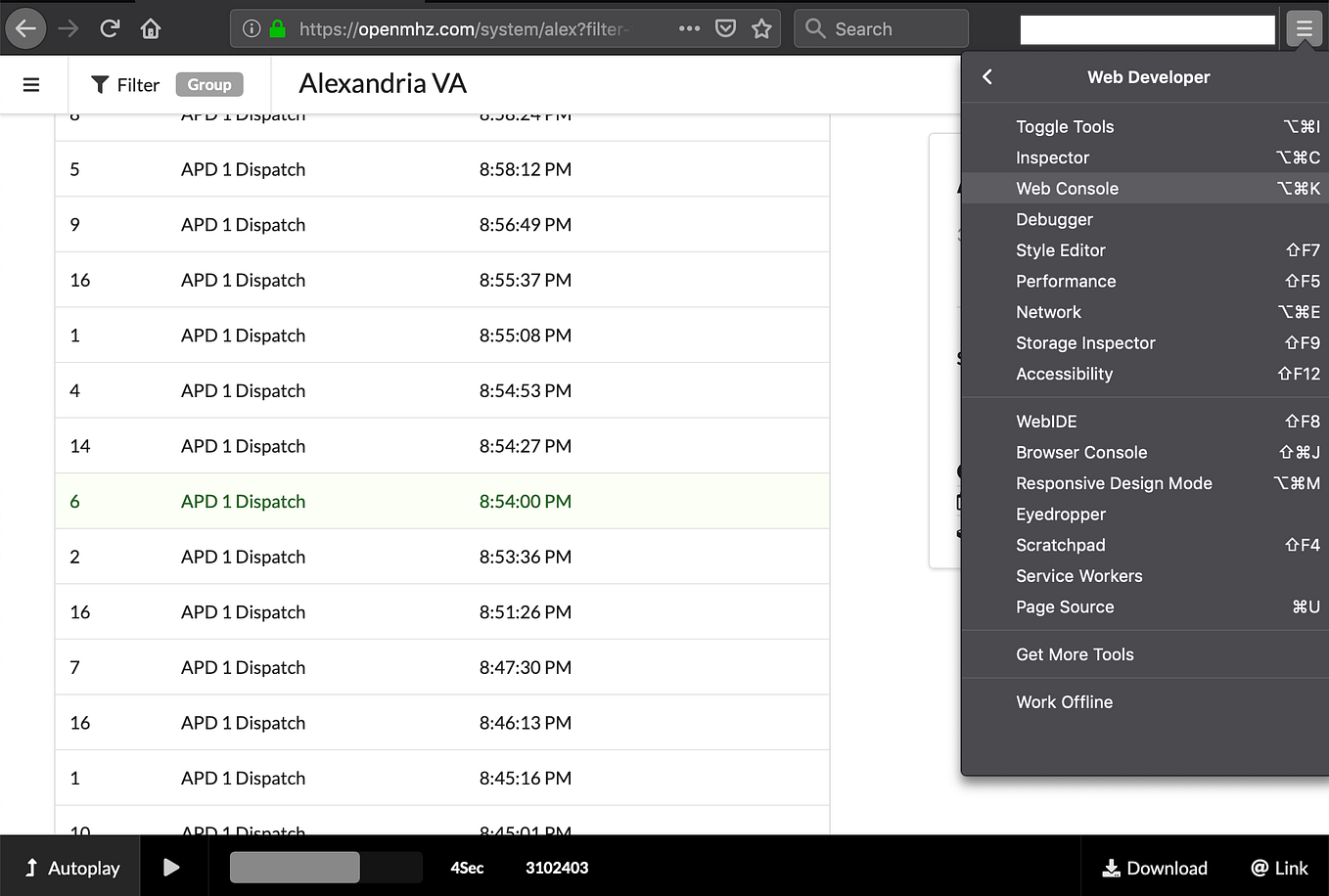Click the tracking protection shield icon
The image size is (1329, 896).
click(725, 27)
